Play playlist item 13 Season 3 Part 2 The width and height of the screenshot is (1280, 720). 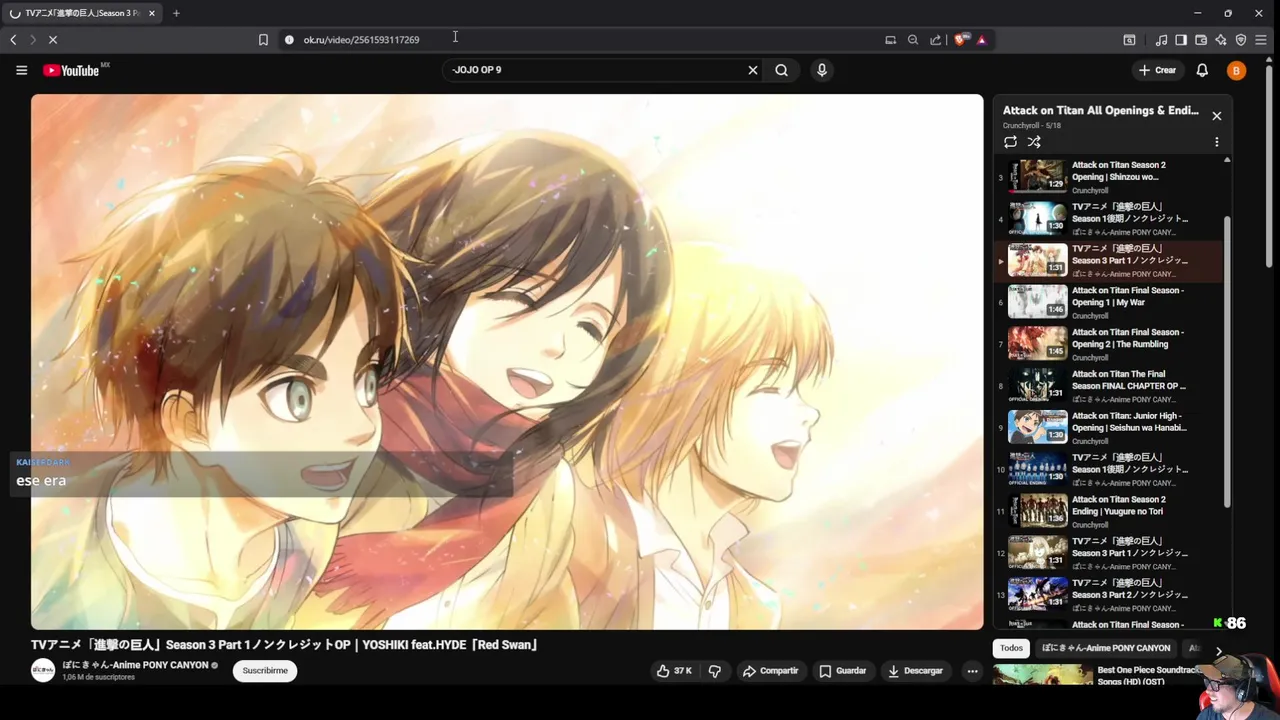pyautogui.click(x=1108, y=595)
